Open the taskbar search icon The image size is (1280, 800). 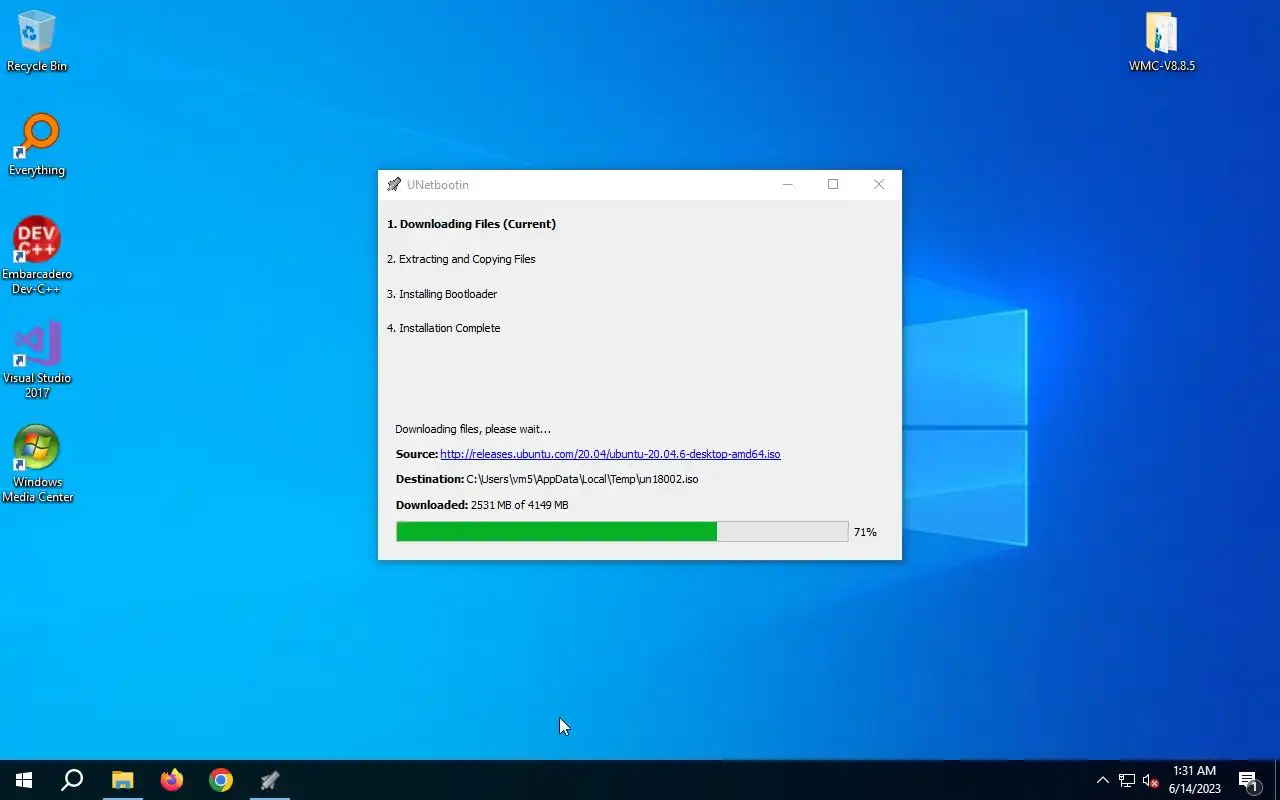[72, 780]
